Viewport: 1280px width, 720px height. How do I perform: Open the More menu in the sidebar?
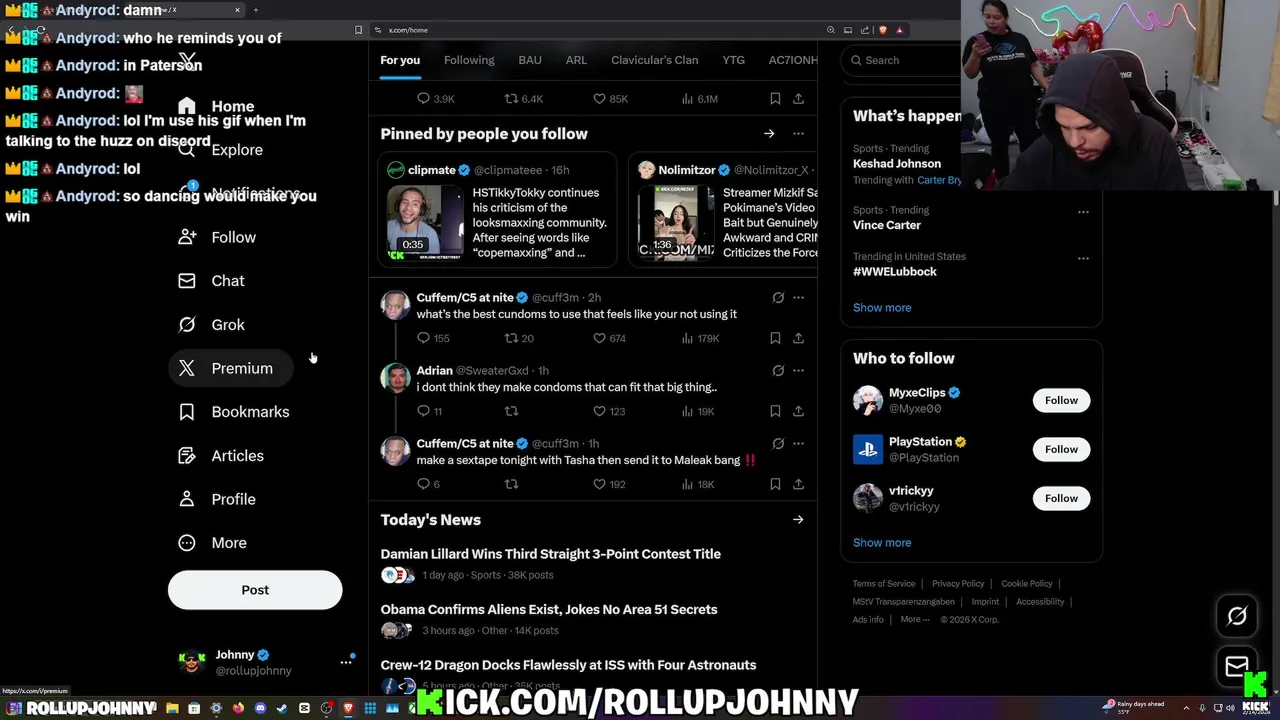coord(212,543)
